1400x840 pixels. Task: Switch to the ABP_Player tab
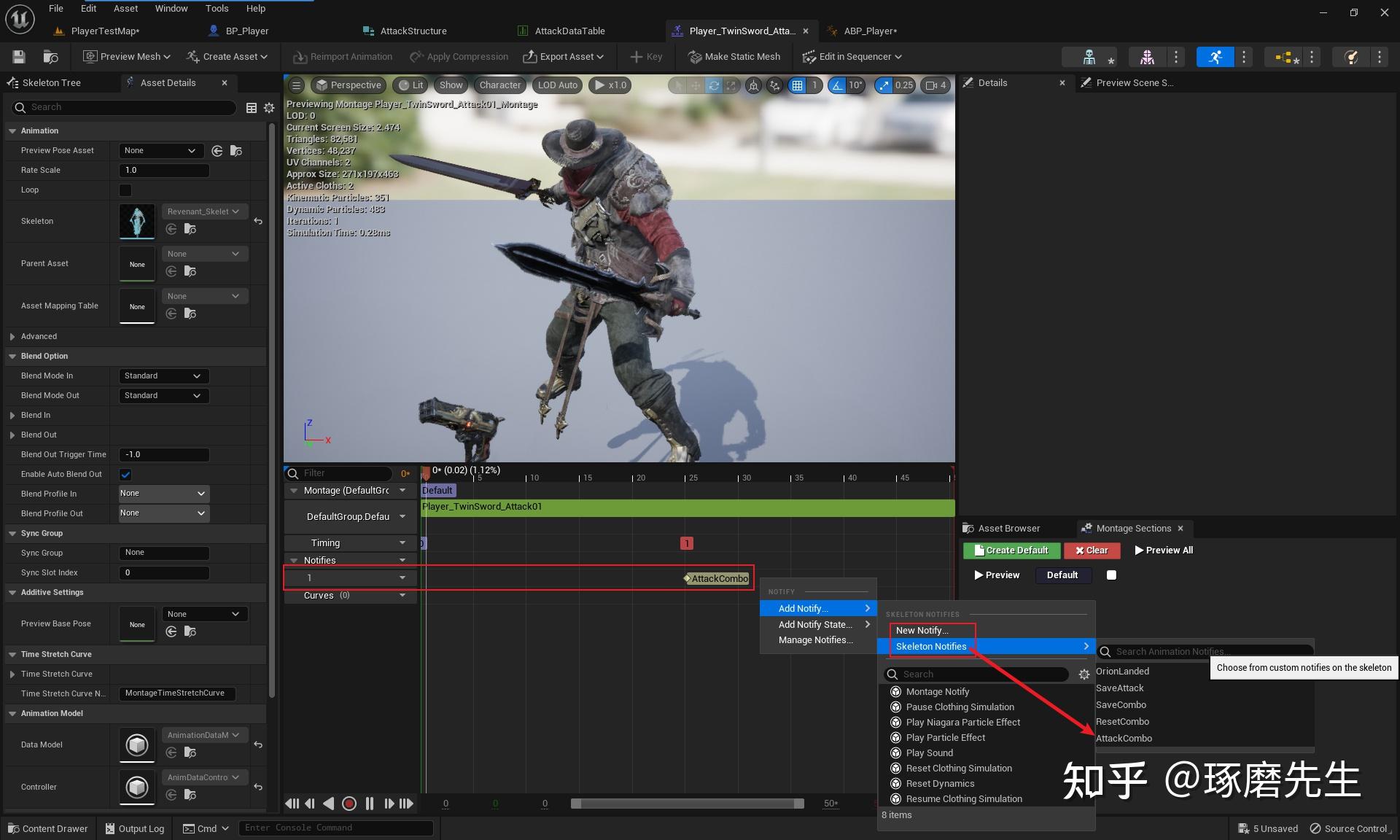point(869,31)
